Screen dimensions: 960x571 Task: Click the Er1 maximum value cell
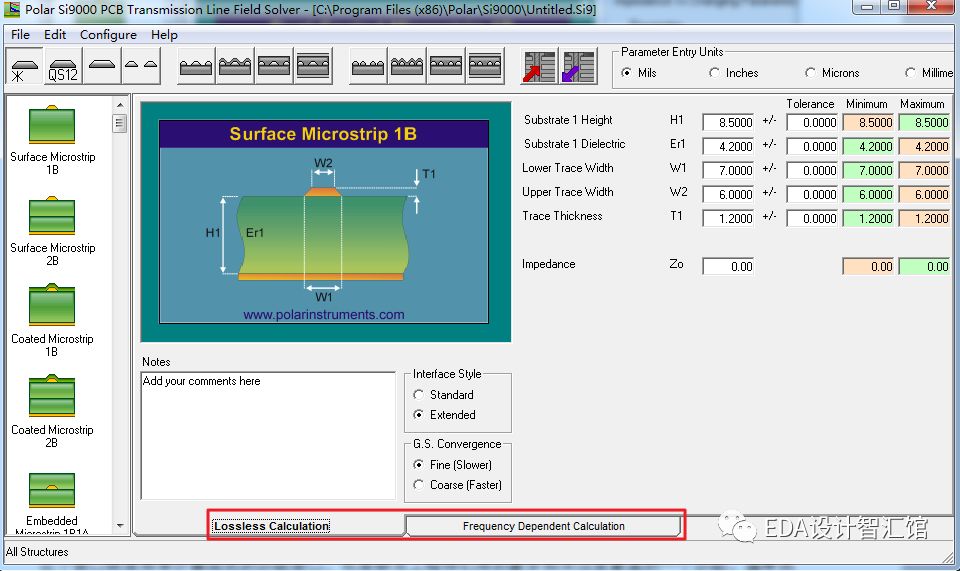[924, 146]
